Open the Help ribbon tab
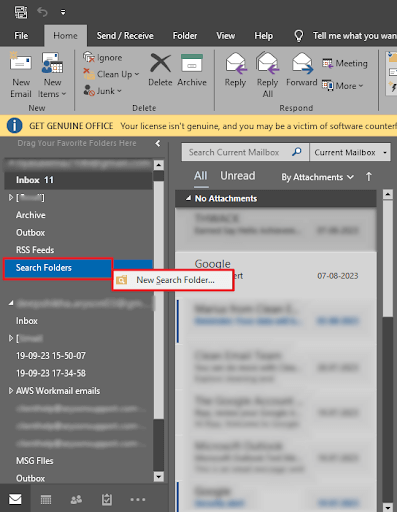The height and width of the screenshot is (512, 397). coord(264,36)
